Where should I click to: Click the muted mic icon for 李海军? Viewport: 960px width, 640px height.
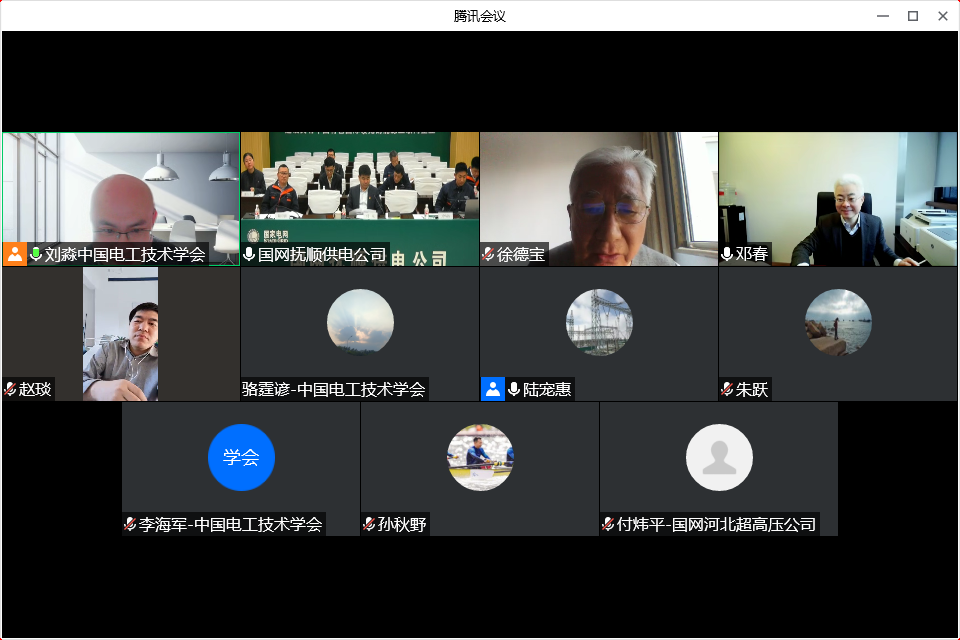point(130,524)
